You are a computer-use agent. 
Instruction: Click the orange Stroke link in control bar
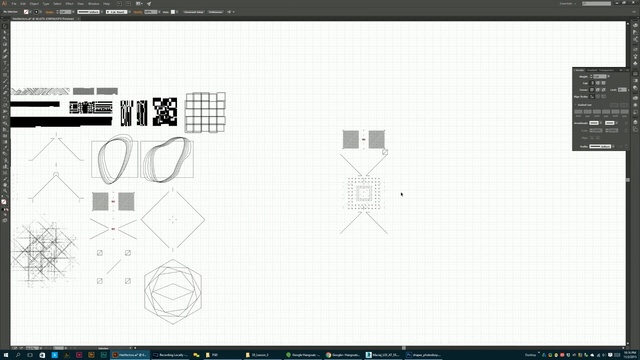pyautogui.click(x=49, y=12)
